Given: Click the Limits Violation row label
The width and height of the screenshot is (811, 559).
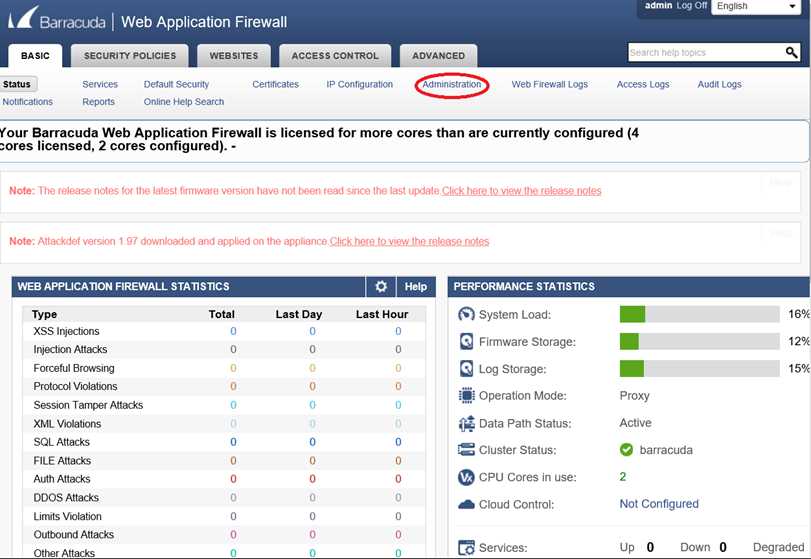Looking at the screenshot, I should coord(67,516).
